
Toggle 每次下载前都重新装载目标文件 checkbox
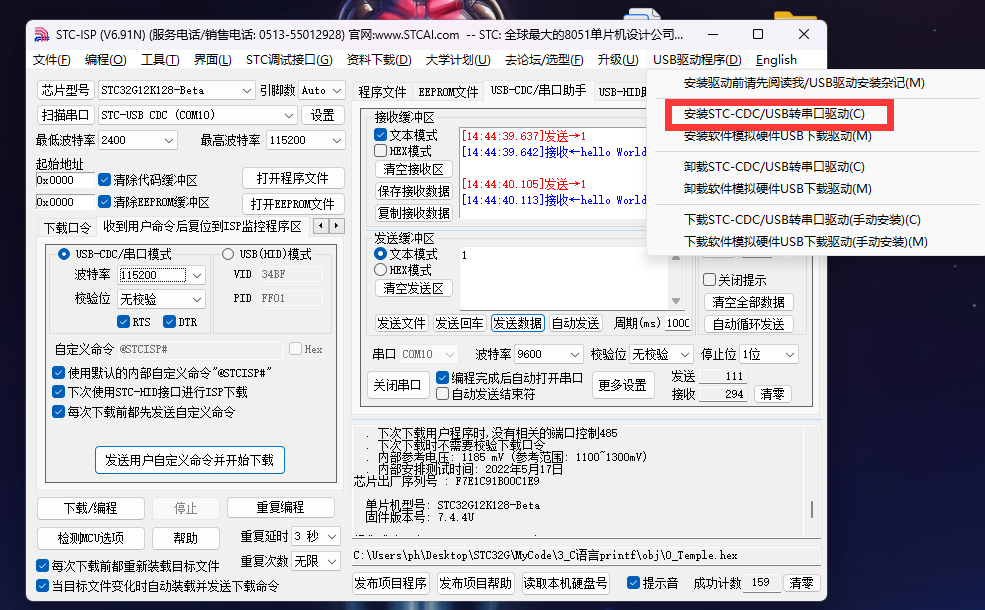pos(42,565)
